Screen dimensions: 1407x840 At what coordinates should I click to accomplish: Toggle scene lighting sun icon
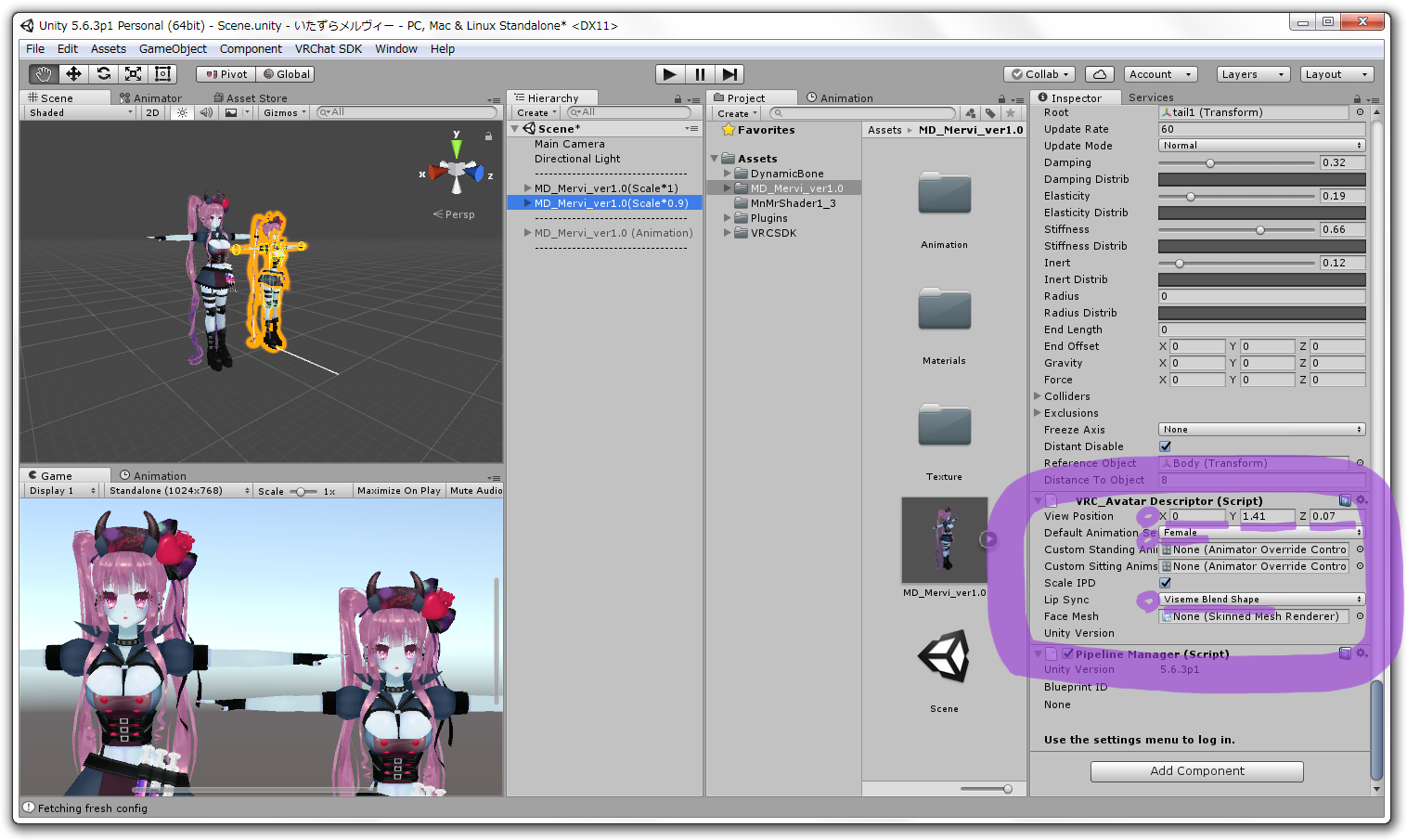[182, 112]
